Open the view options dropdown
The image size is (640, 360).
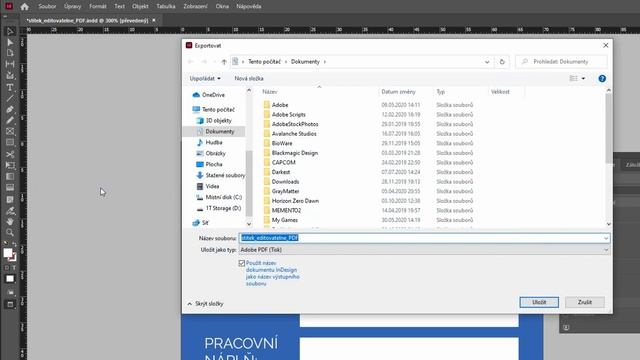click(x=583, y=78)
